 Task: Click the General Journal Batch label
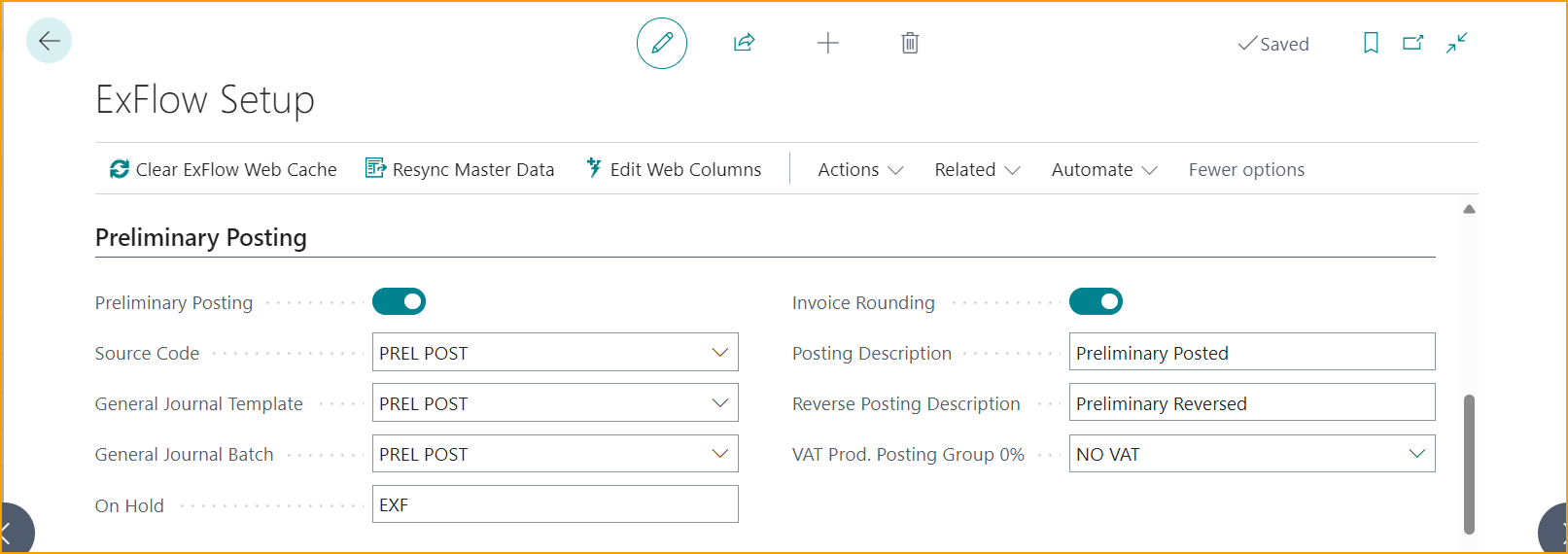pyautogui.click(x=185, y=455)
